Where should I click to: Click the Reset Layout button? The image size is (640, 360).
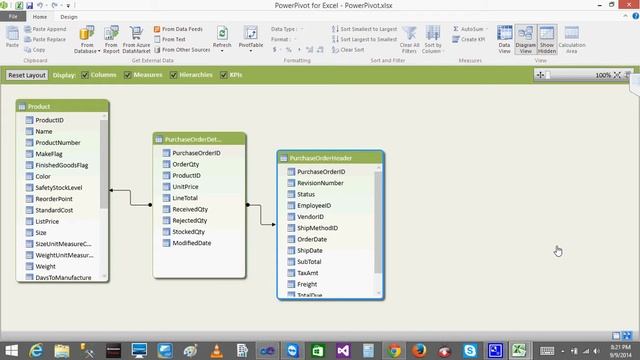tap(27, 75)
